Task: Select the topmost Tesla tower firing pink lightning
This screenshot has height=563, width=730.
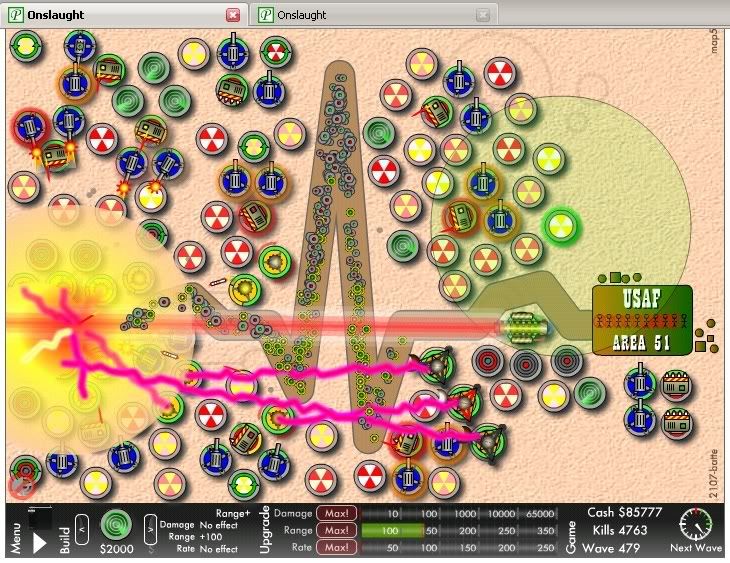Action: (x=437, y=366)
